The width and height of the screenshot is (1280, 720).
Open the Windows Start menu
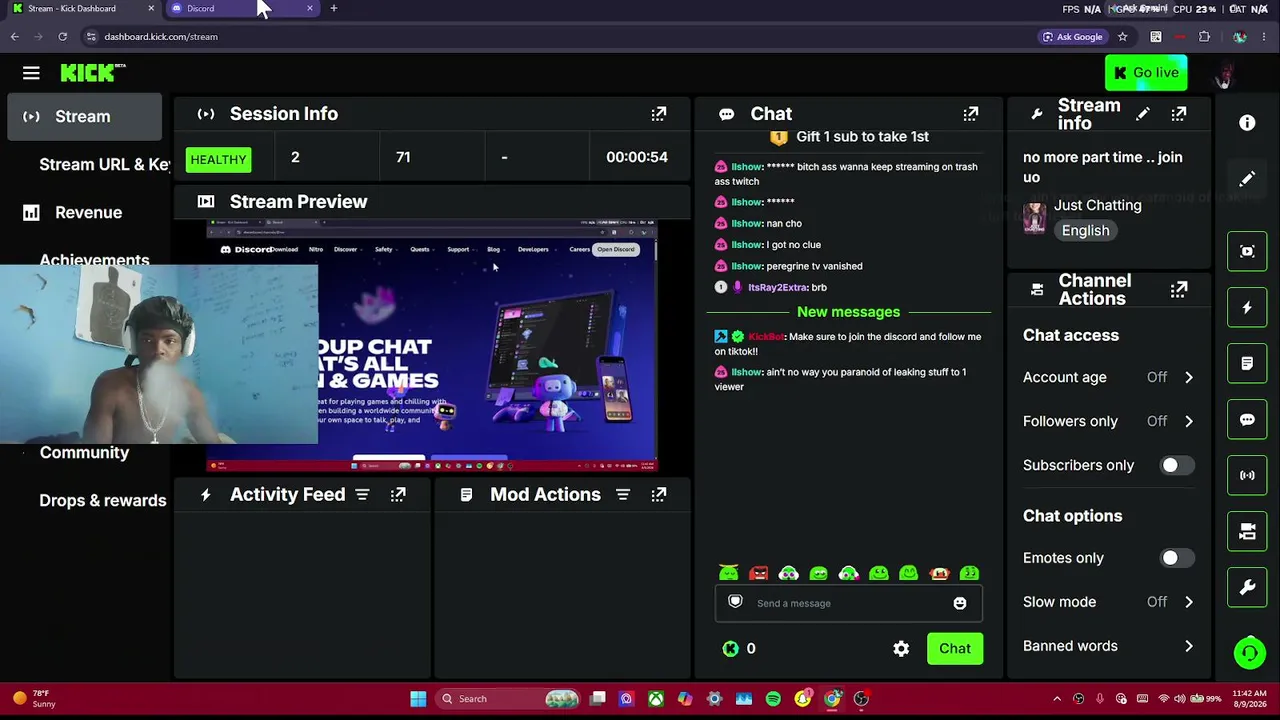click(418, 699)
